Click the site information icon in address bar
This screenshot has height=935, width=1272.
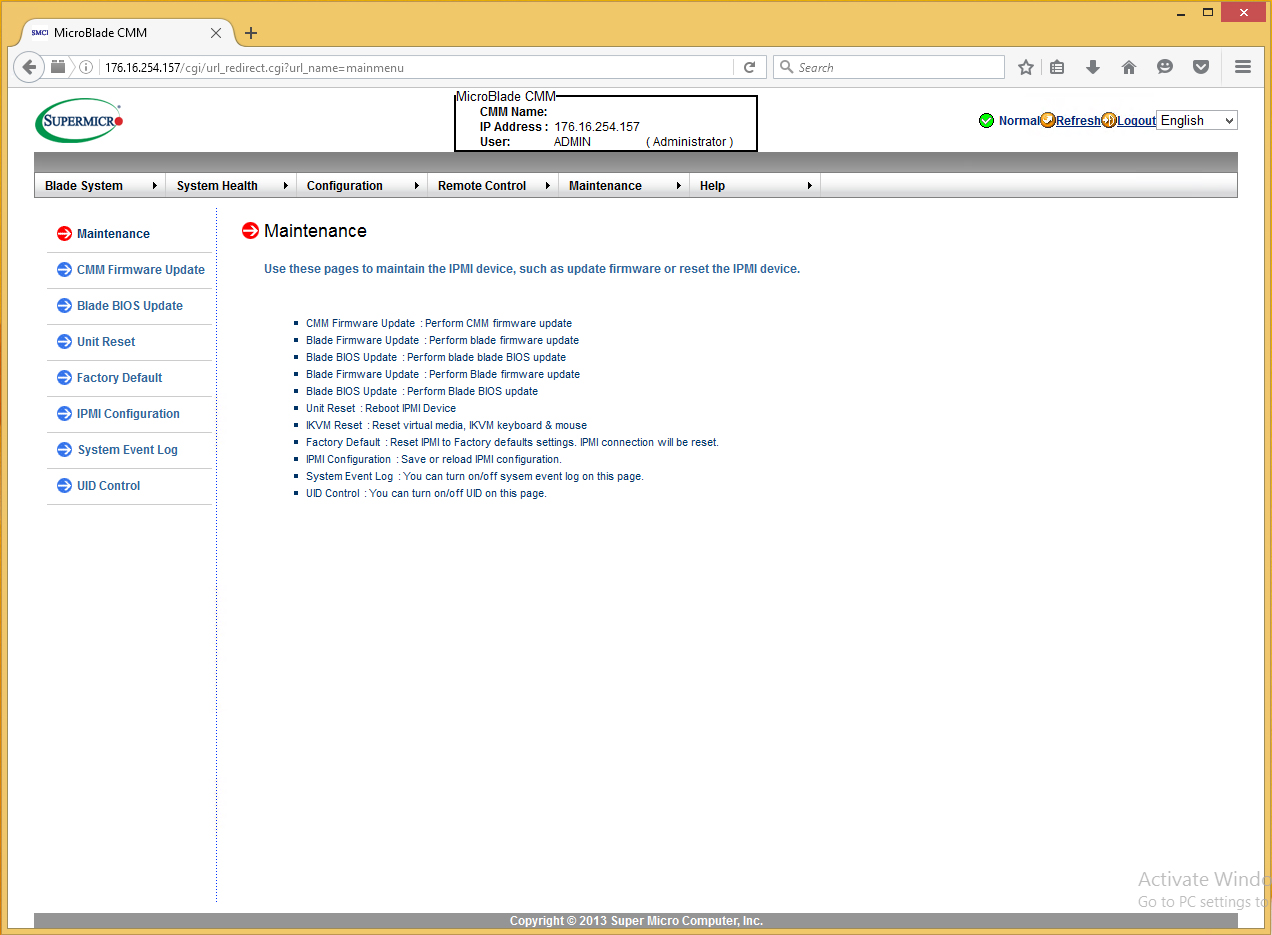[86, 67]
